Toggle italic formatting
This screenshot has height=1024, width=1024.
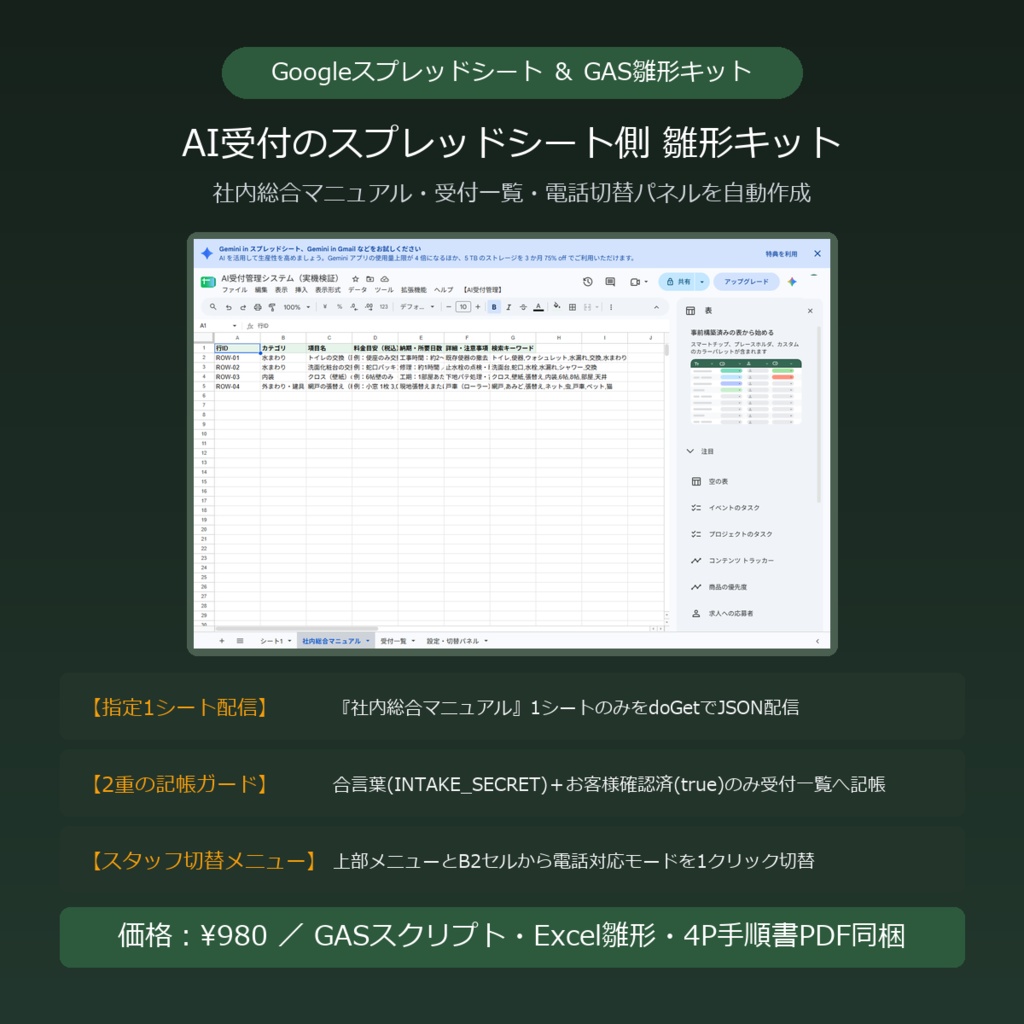(509, 307)
